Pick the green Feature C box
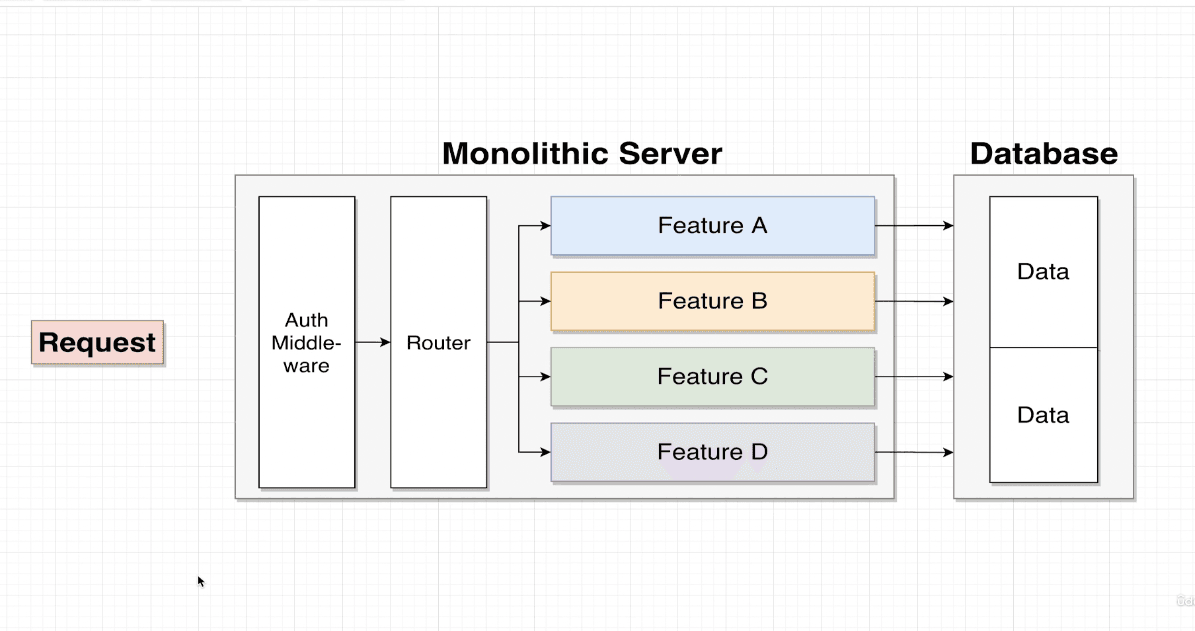1195x631 pixels. tap(712, 377)
